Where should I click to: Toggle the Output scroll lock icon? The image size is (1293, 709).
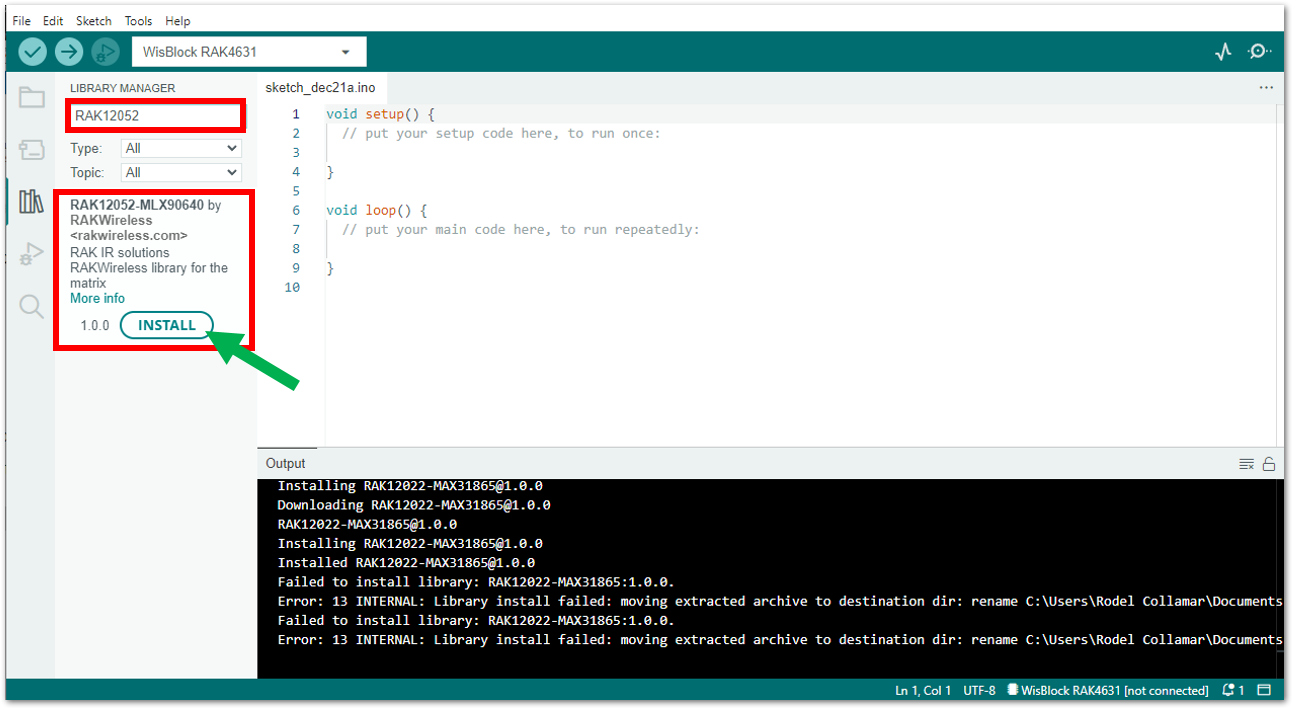pyautogui.click(x=1269, y=464)
